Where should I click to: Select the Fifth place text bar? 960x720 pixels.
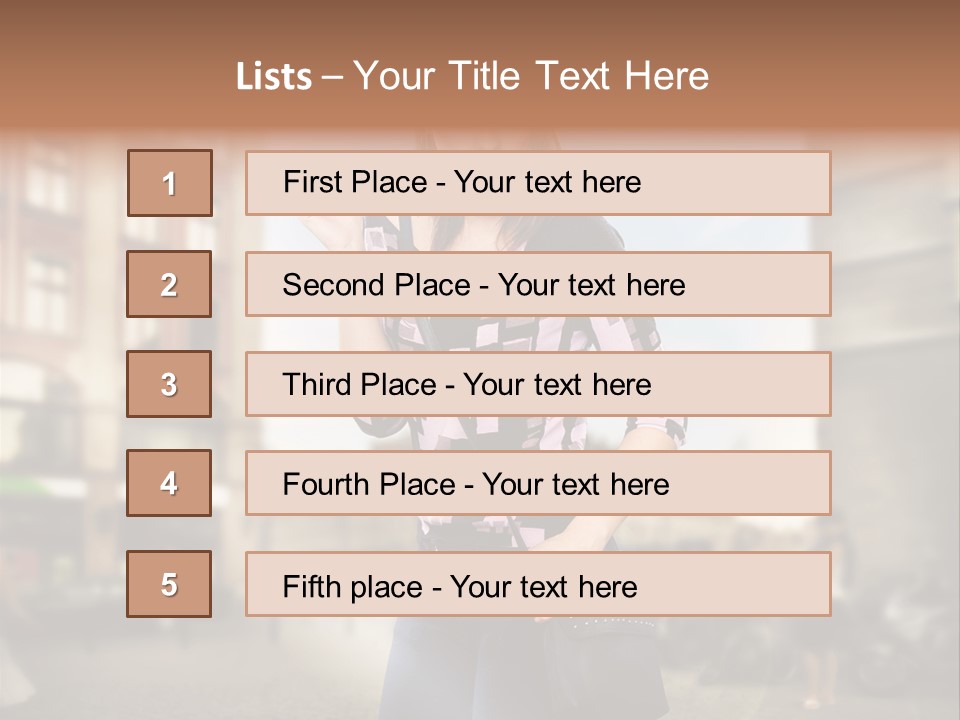[538, 584]
